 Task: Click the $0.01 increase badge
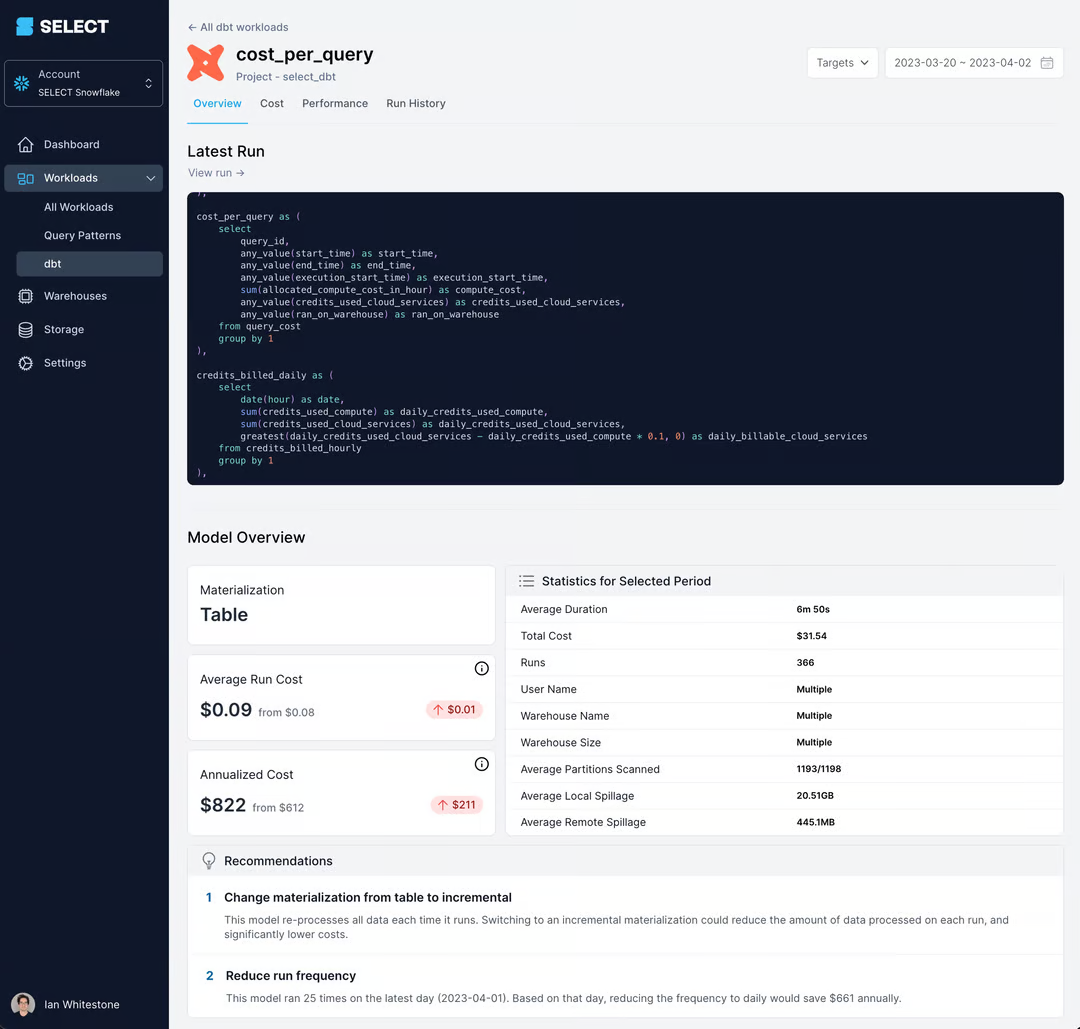coord(455,709)
